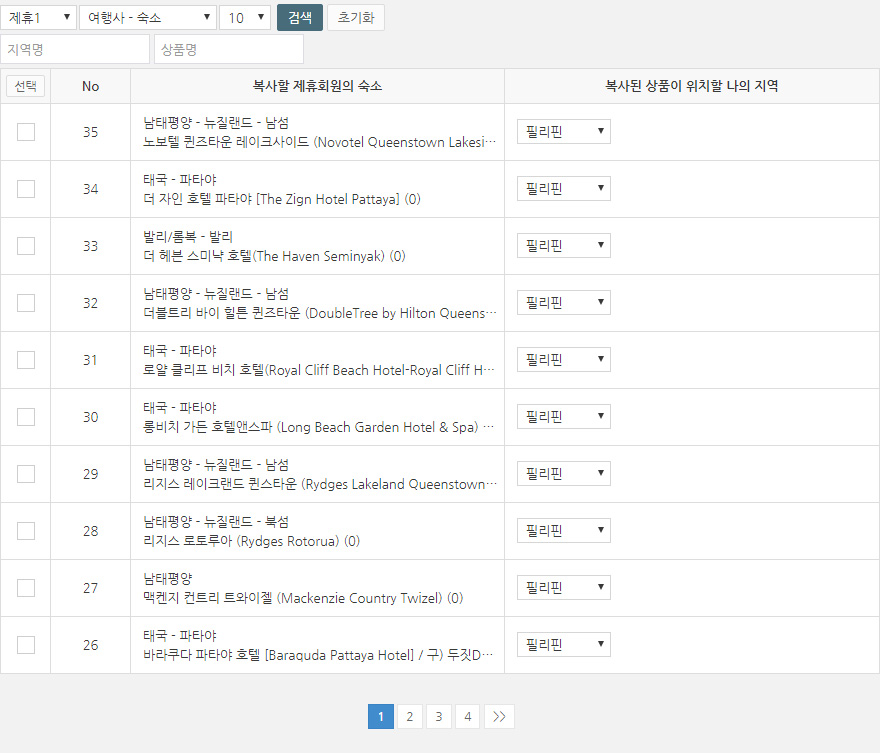Check the checkbox for row No 35

point(26,132)
